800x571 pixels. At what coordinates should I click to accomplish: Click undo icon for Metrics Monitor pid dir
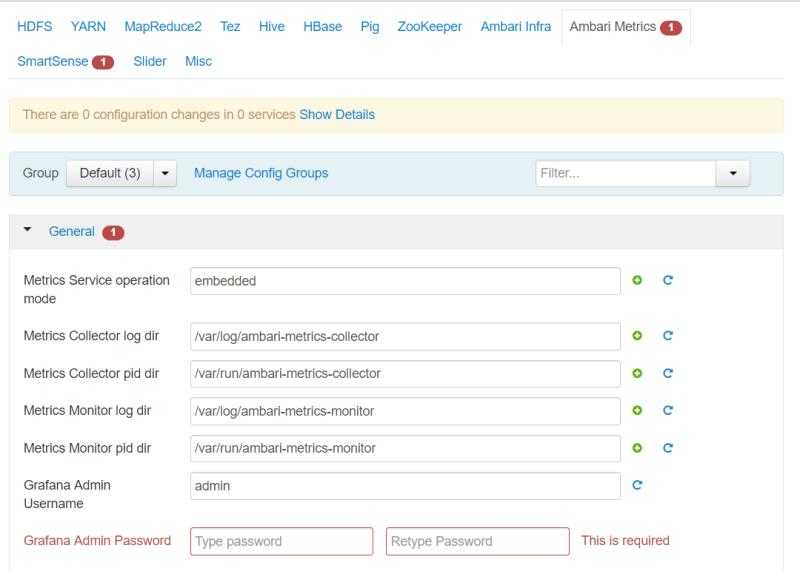(667, 448)
